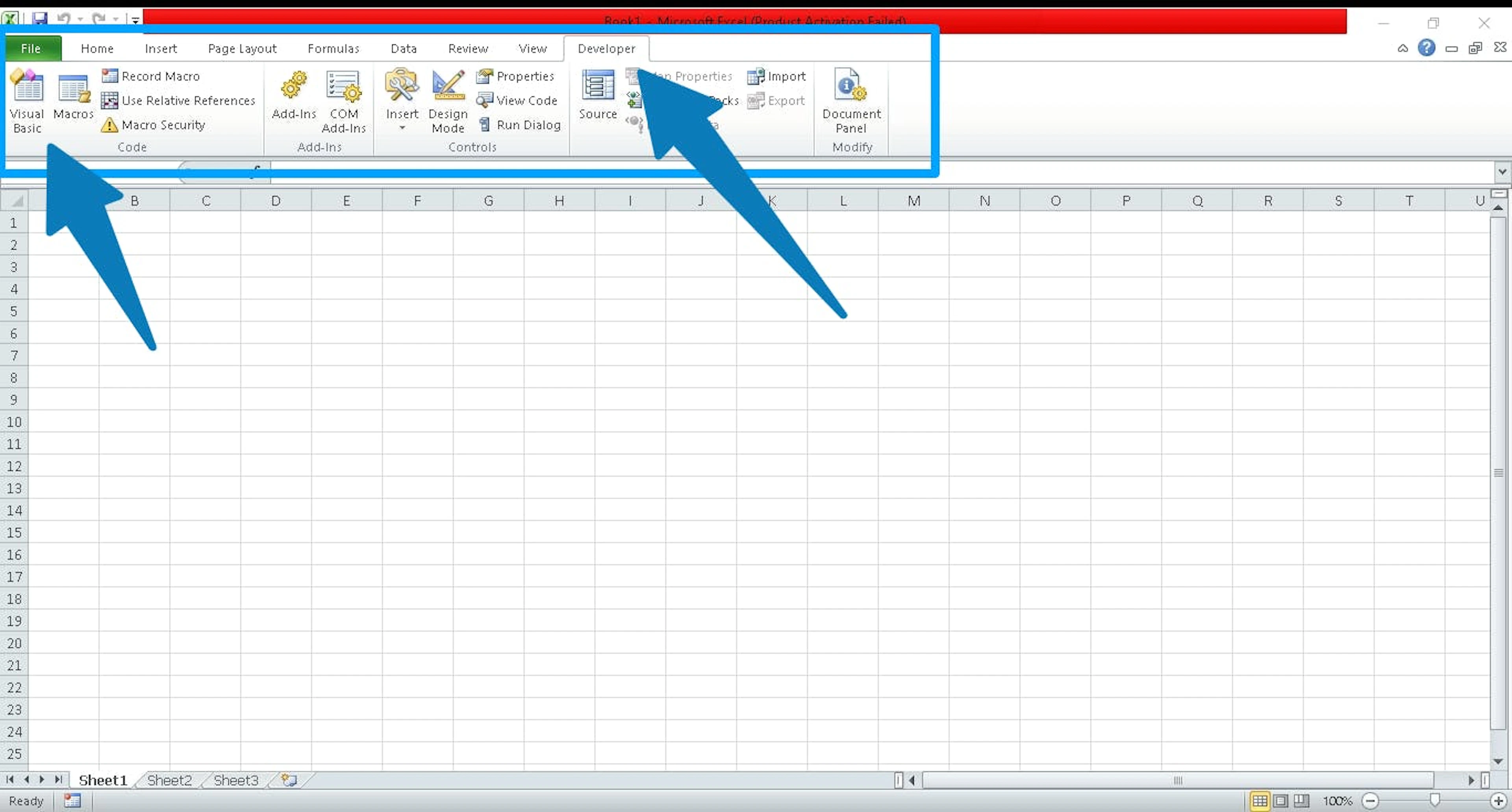Switch to Normal view in status bar
This screenshot has width=1512, height=812.
(x=1260, y=801)
